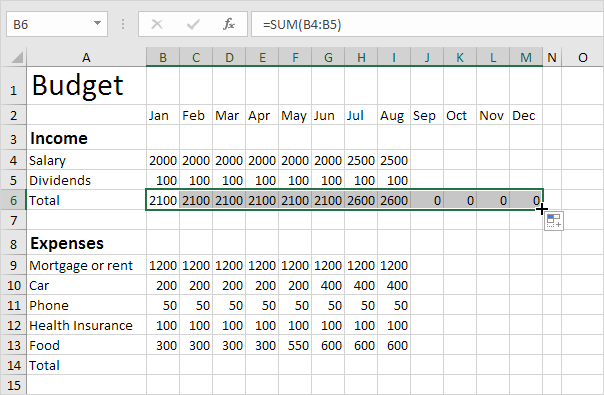Screen dimensions: 604x395
Task: Select column N header
Action: tap(552, 57)
